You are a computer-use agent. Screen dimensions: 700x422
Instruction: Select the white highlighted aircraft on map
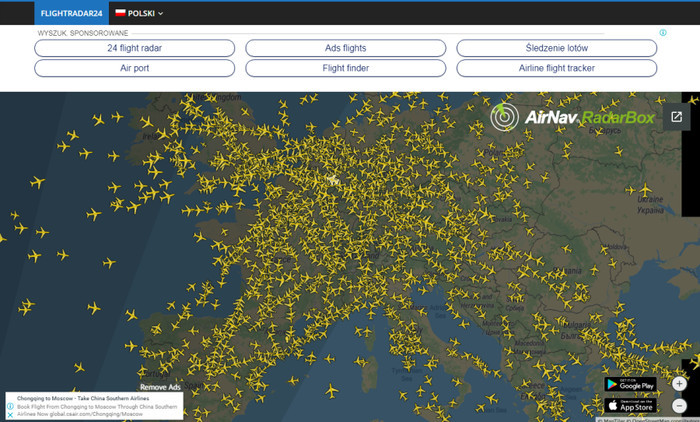tap(332, 180)
